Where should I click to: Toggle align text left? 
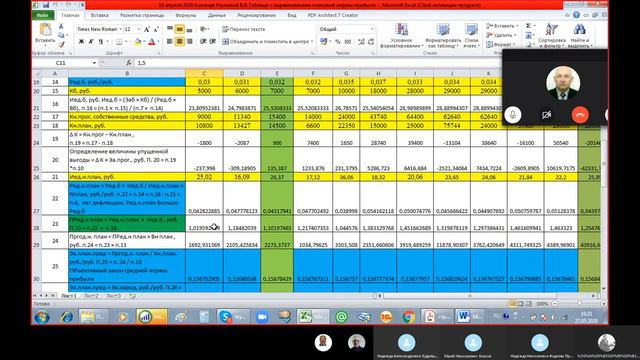coord(170,42)
